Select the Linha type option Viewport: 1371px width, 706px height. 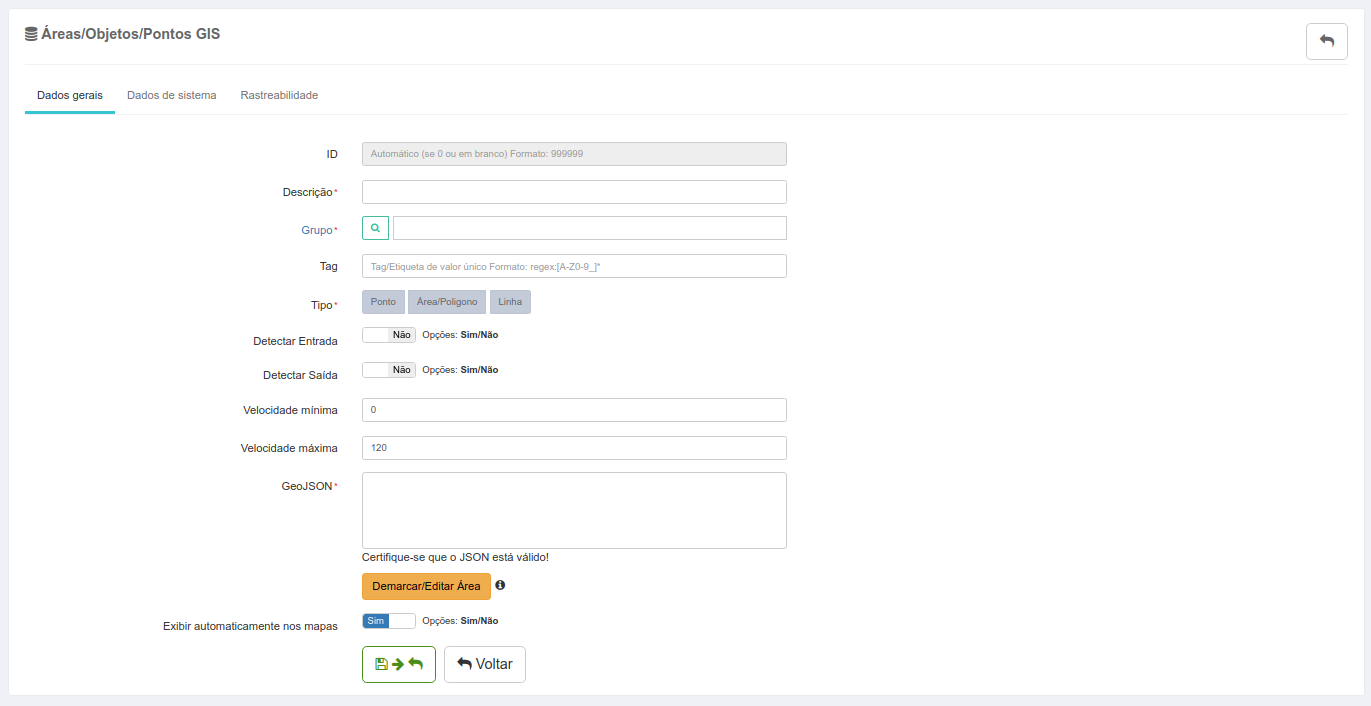click(510, 302)
